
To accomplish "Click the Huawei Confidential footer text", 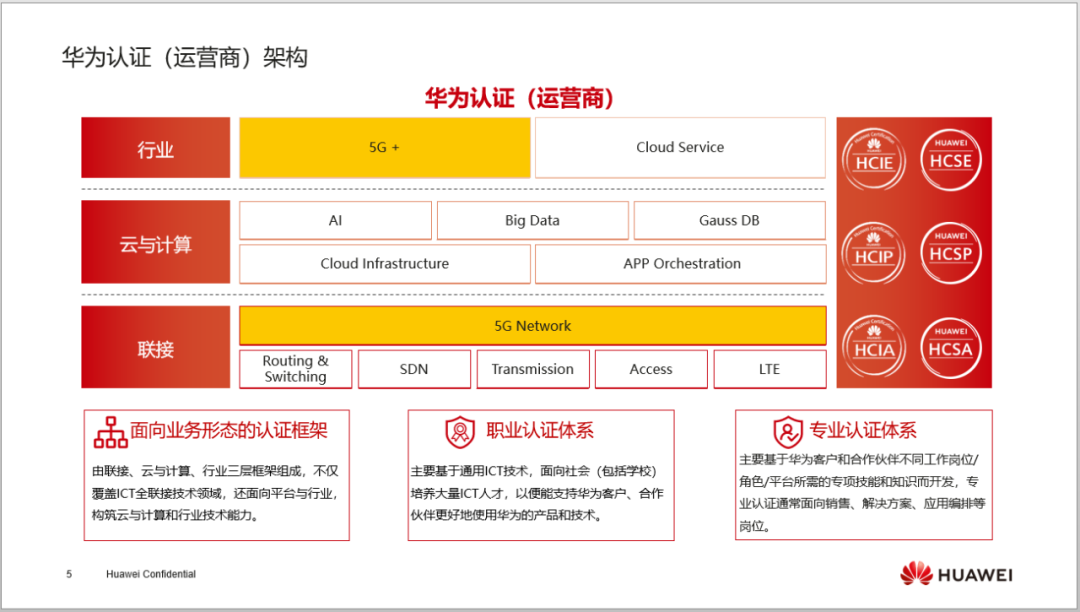I will point(151,574).
